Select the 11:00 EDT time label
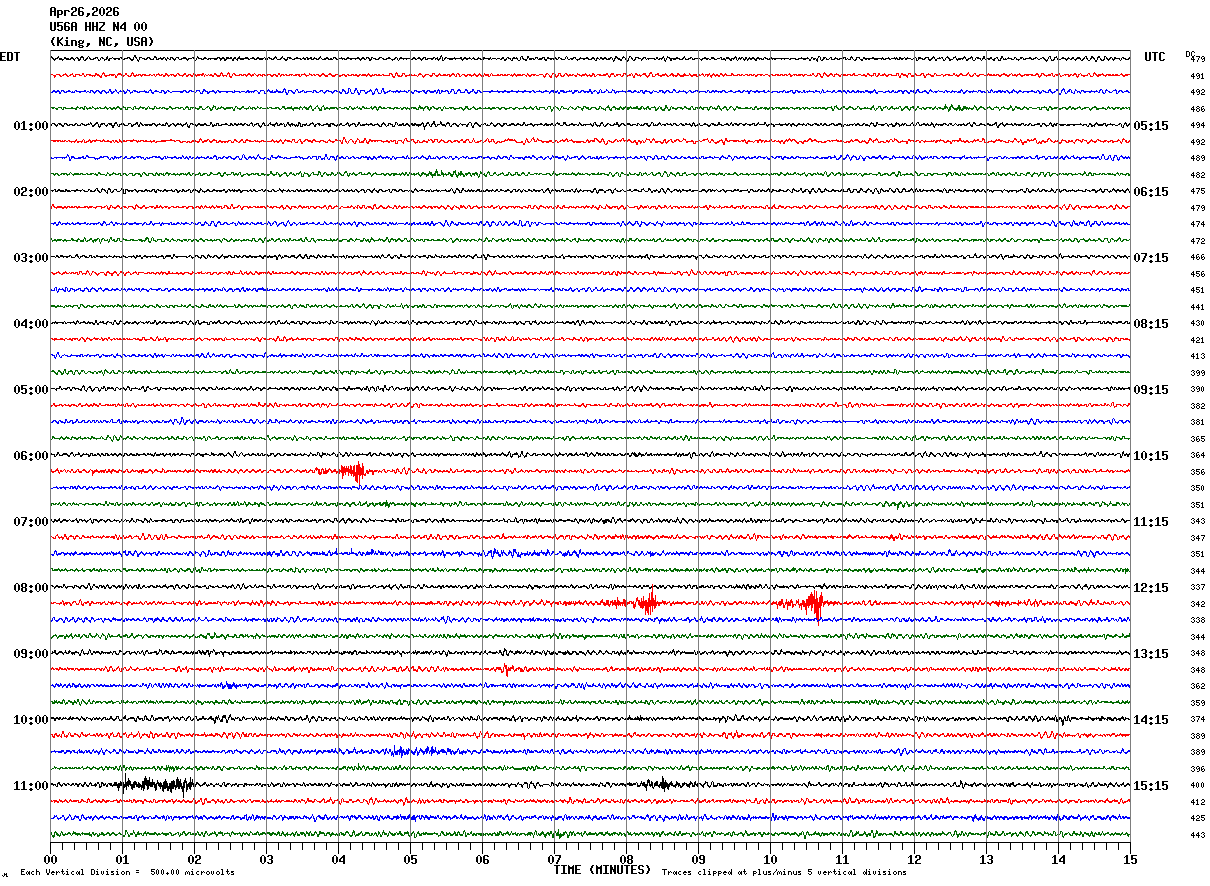The height and width of the screenshot is (886, 1210). point(30,786)
